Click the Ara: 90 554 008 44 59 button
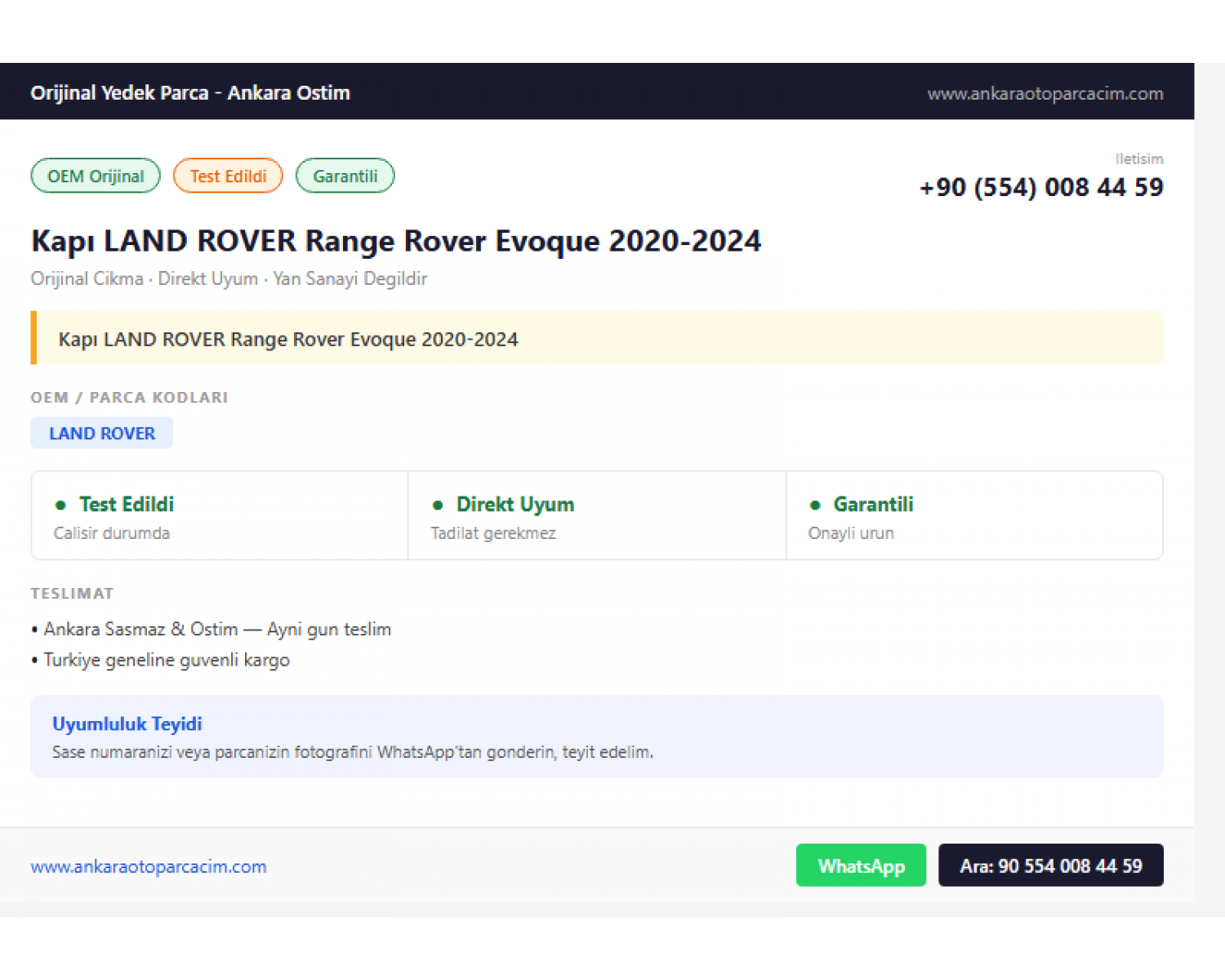Viewport: 1225px width, 980px height. 1050,865
